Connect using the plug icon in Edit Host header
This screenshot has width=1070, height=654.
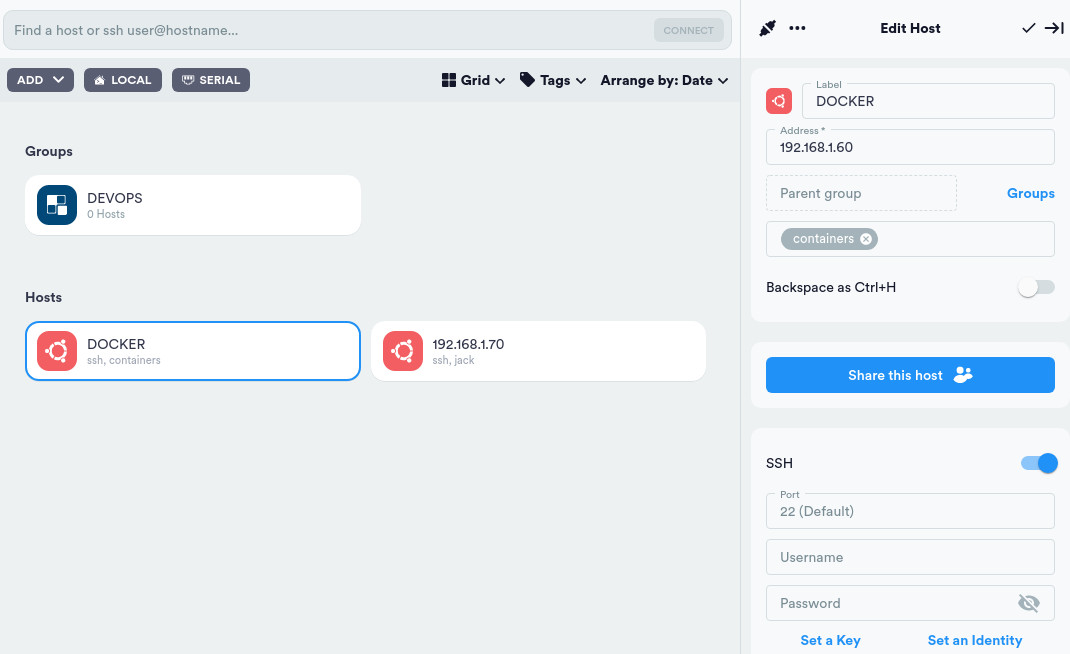(x=768, y=28)
